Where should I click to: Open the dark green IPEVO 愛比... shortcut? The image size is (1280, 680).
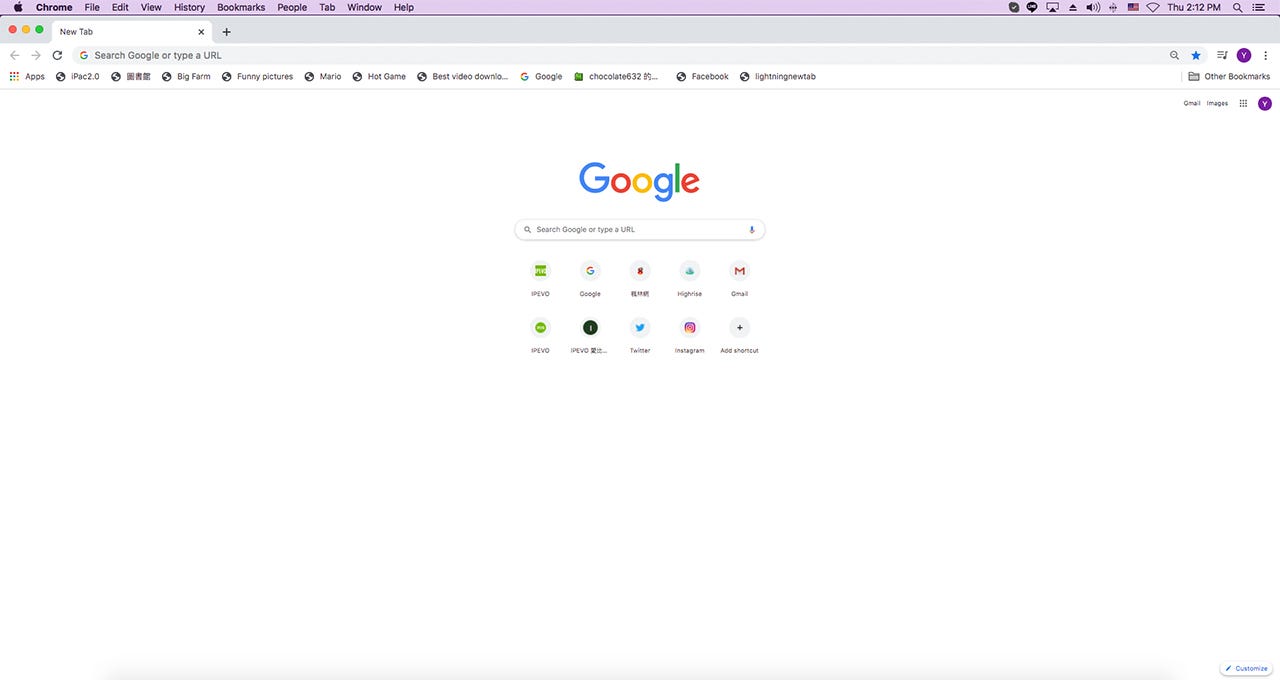(x=590, y=335)
